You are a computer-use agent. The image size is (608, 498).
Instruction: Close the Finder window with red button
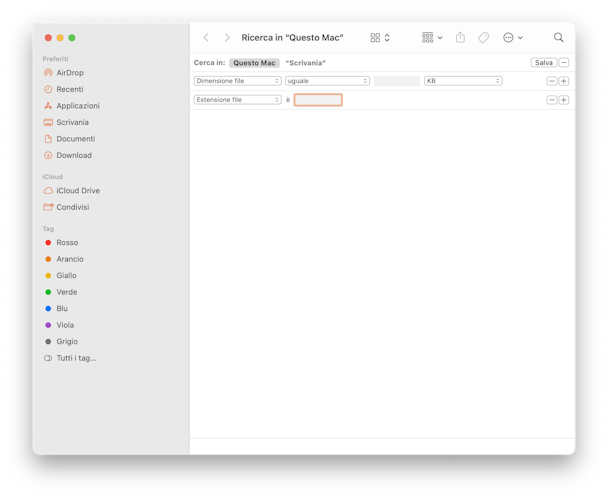pos(48,38)
